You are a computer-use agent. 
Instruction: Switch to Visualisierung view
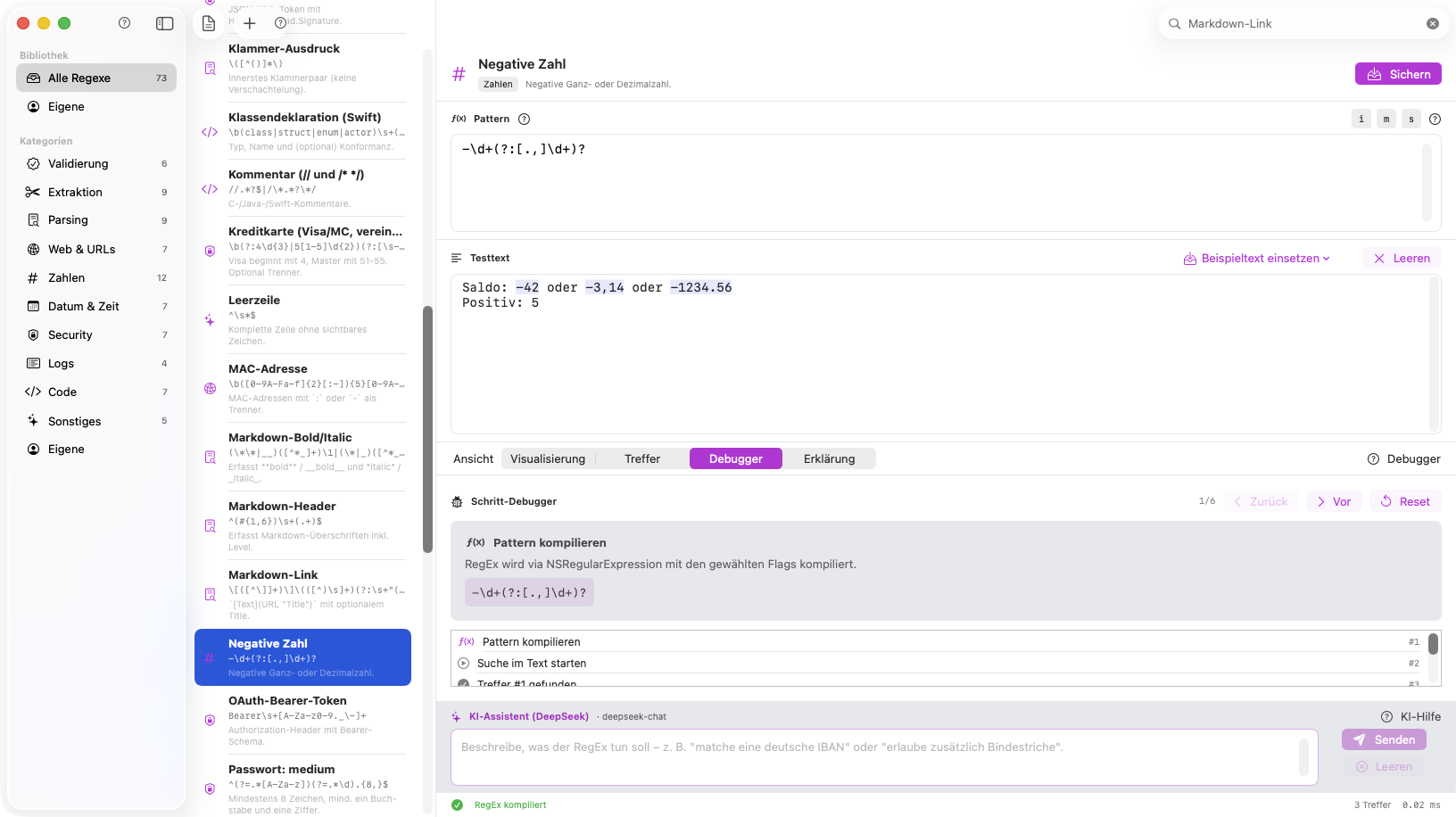point(548,458)
